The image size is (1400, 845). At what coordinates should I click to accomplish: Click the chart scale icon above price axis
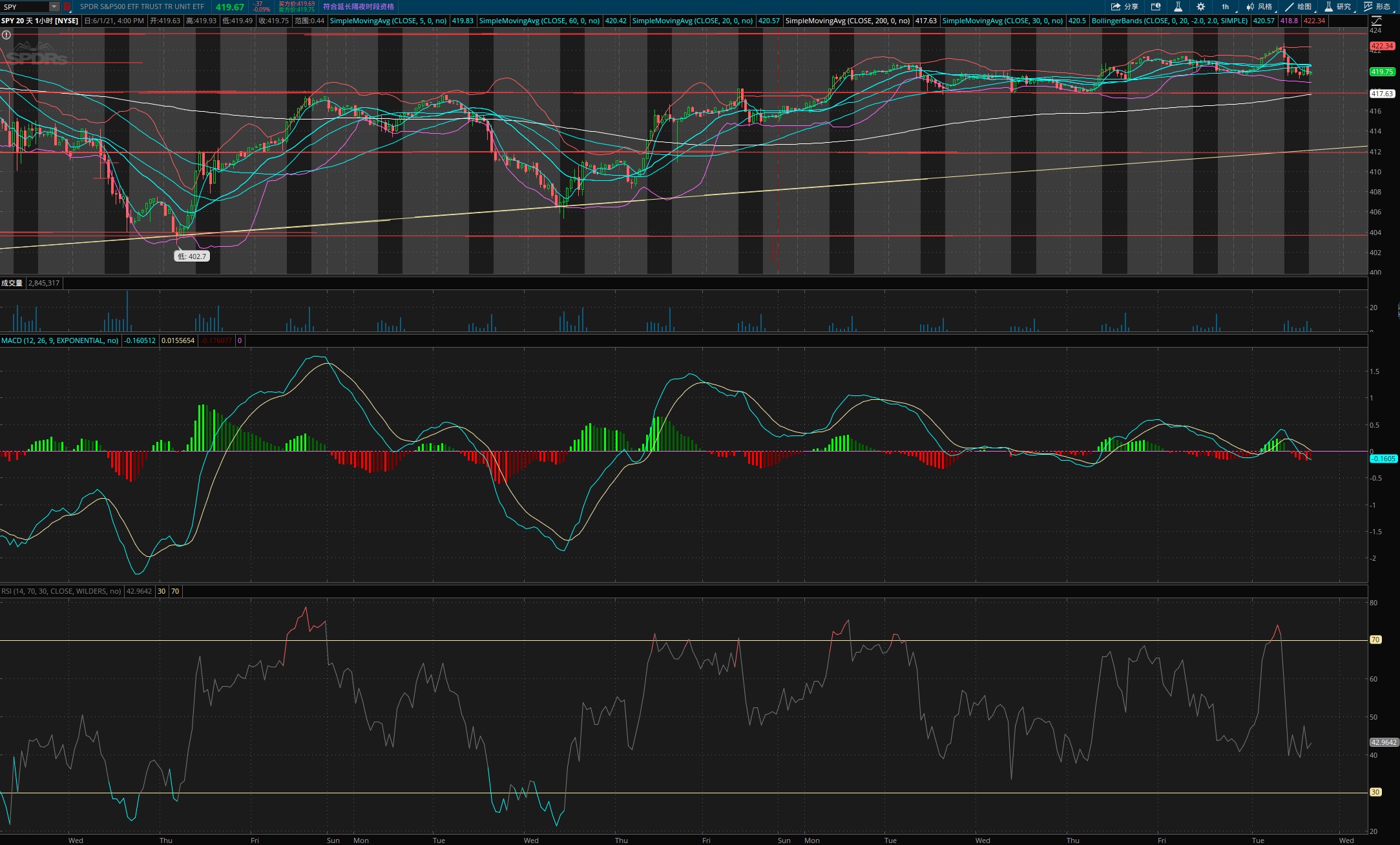click(x=1376, y=21)
